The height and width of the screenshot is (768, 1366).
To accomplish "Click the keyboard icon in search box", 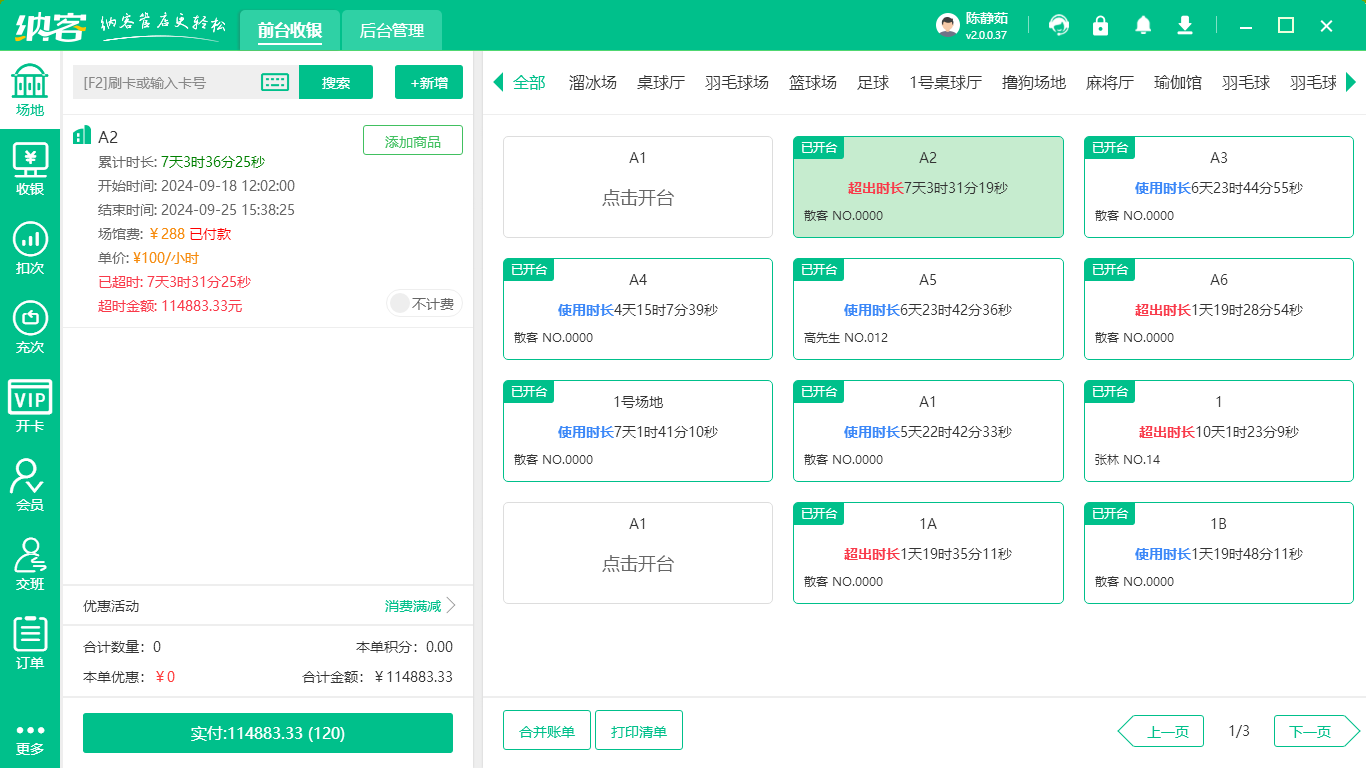I will (275, 83).
